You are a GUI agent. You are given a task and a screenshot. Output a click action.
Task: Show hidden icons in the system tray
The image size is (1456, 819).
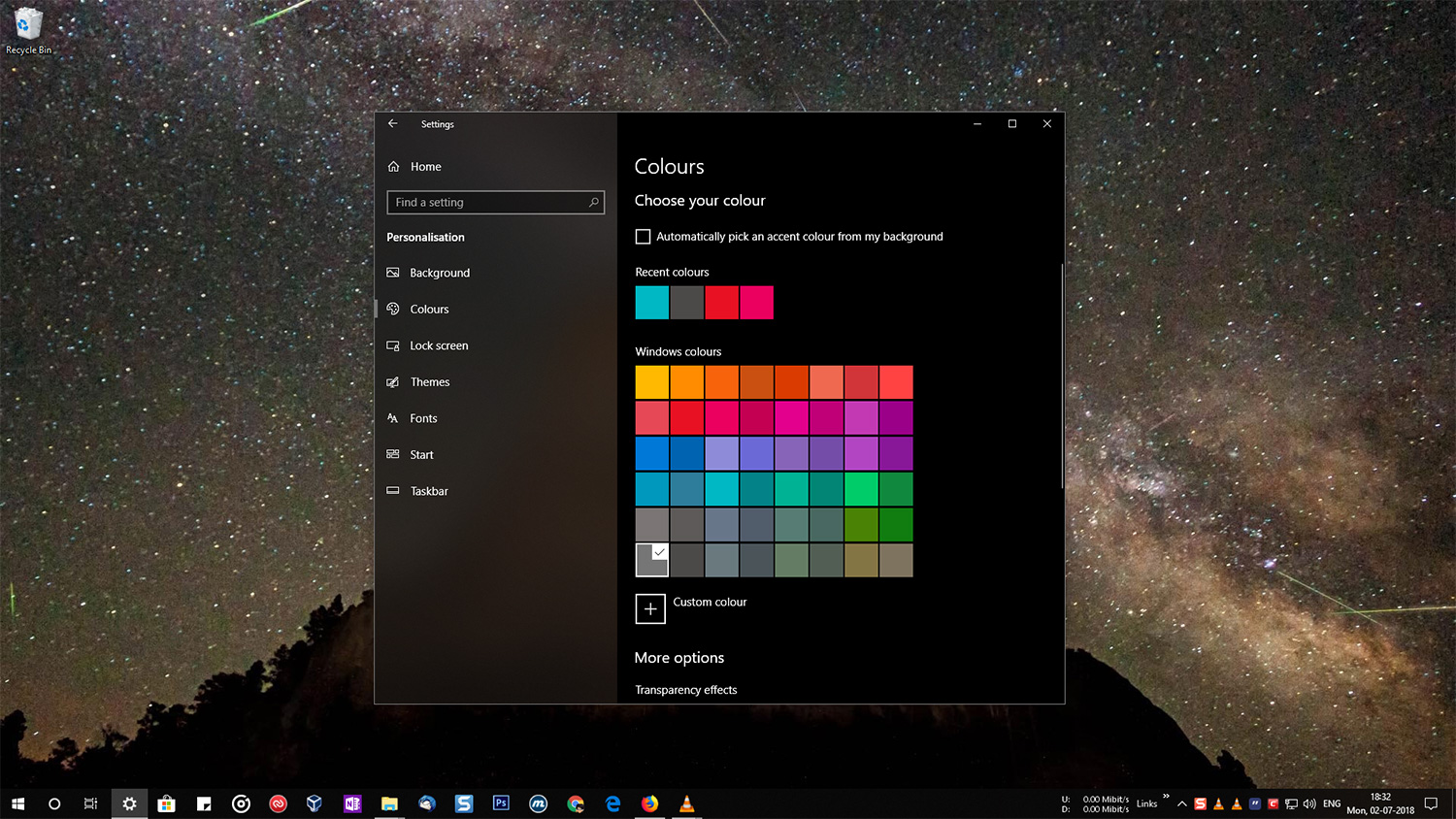coord(1181,803)
